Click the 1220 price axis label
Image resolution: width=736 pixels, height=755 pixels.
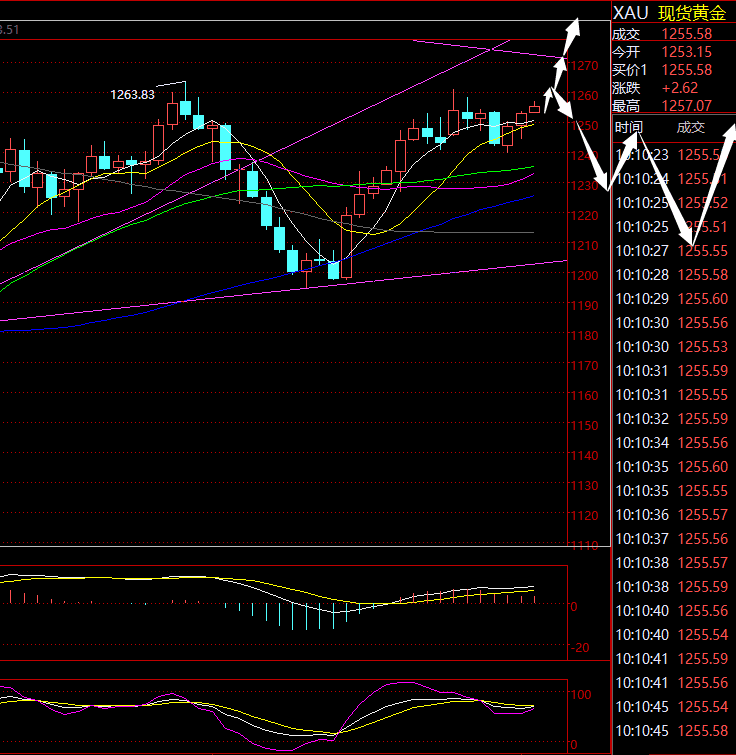584,216
